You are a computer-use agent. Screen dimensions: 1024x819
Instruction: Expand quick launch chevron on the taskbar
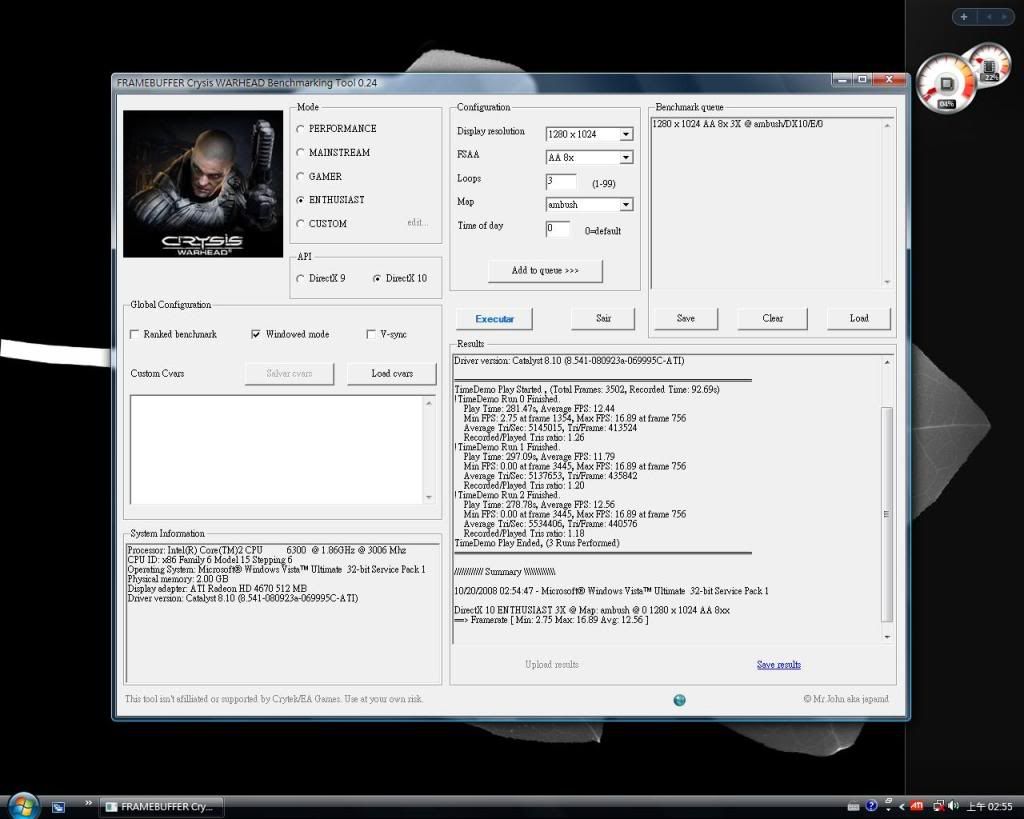tap(88, 803)
